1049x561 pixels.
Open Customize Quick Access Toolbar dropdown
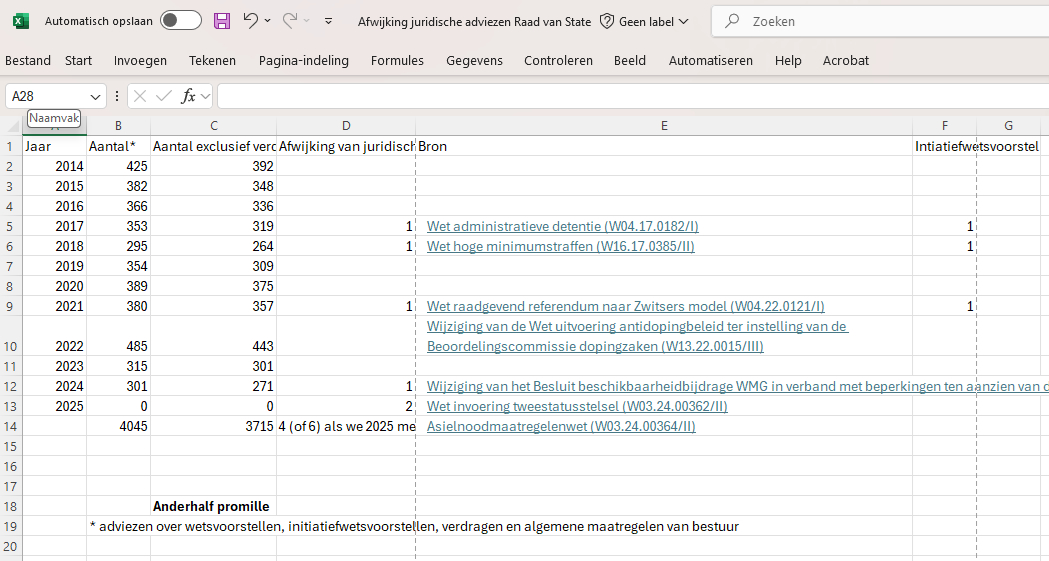329,21
